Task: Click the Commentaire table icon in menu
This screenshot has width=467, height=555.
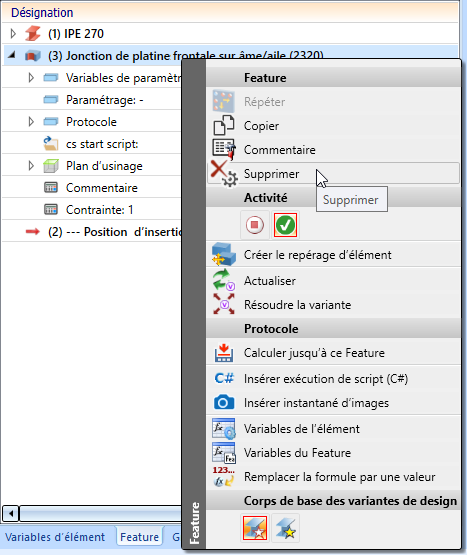Action: [x=224, y=149]
